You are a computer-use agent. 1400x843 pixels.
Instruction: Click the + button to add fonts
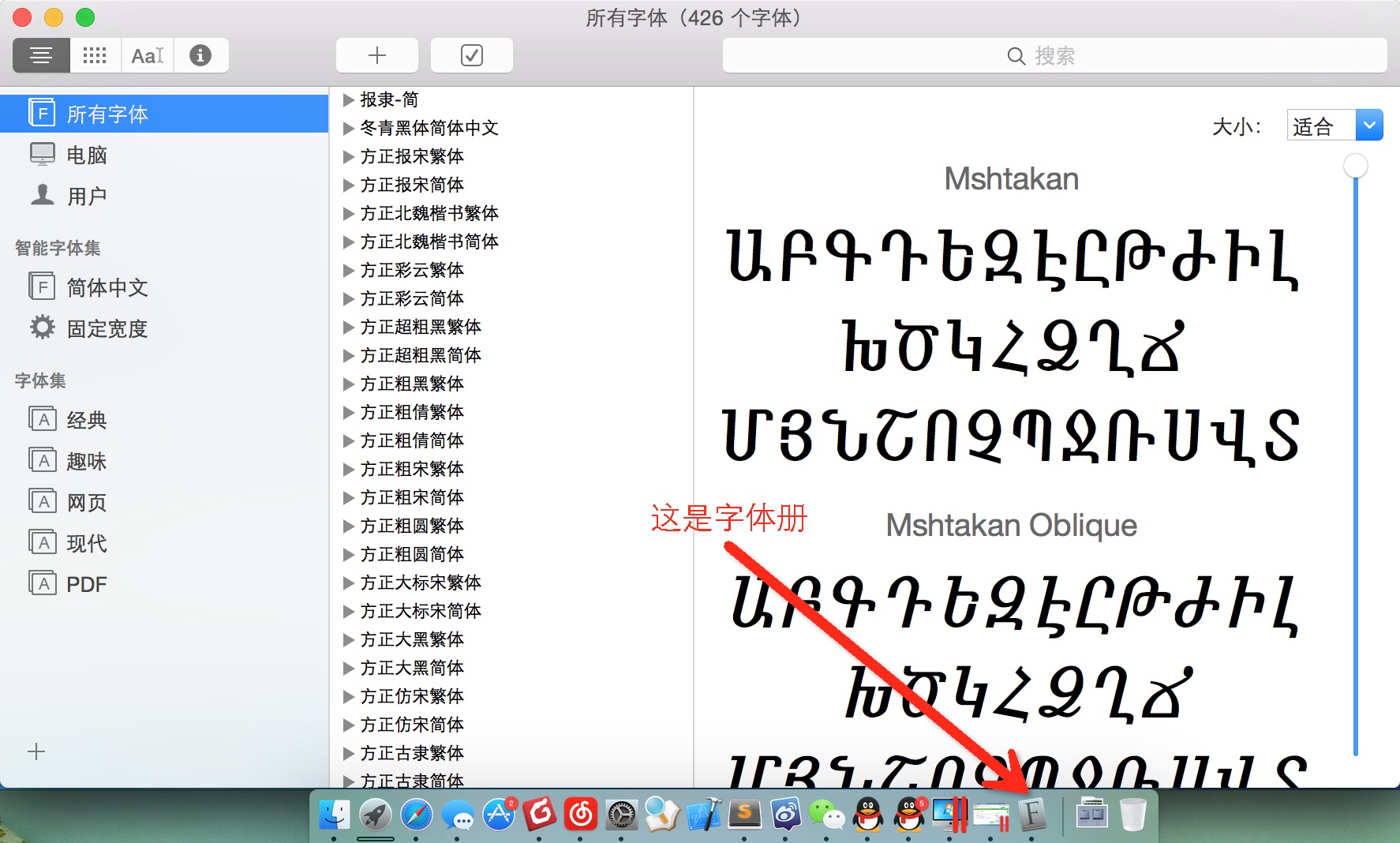pos(376,55)
